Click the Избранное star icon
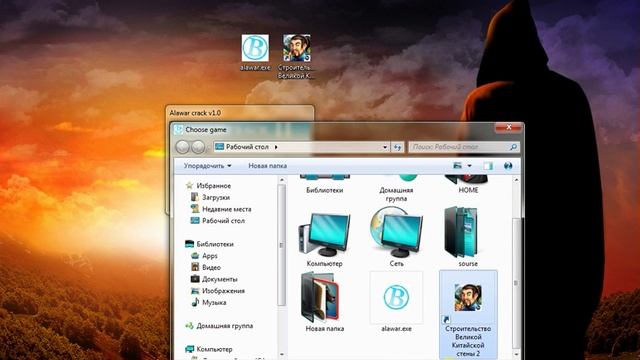Viewport: 640px width, 360px height. click(189, 186)
